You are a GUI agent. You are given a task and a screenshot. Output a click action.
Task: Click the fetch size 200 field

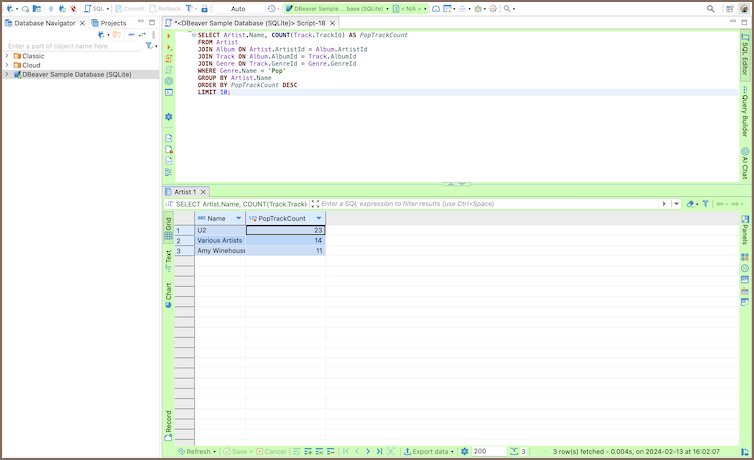pos(487,452)
